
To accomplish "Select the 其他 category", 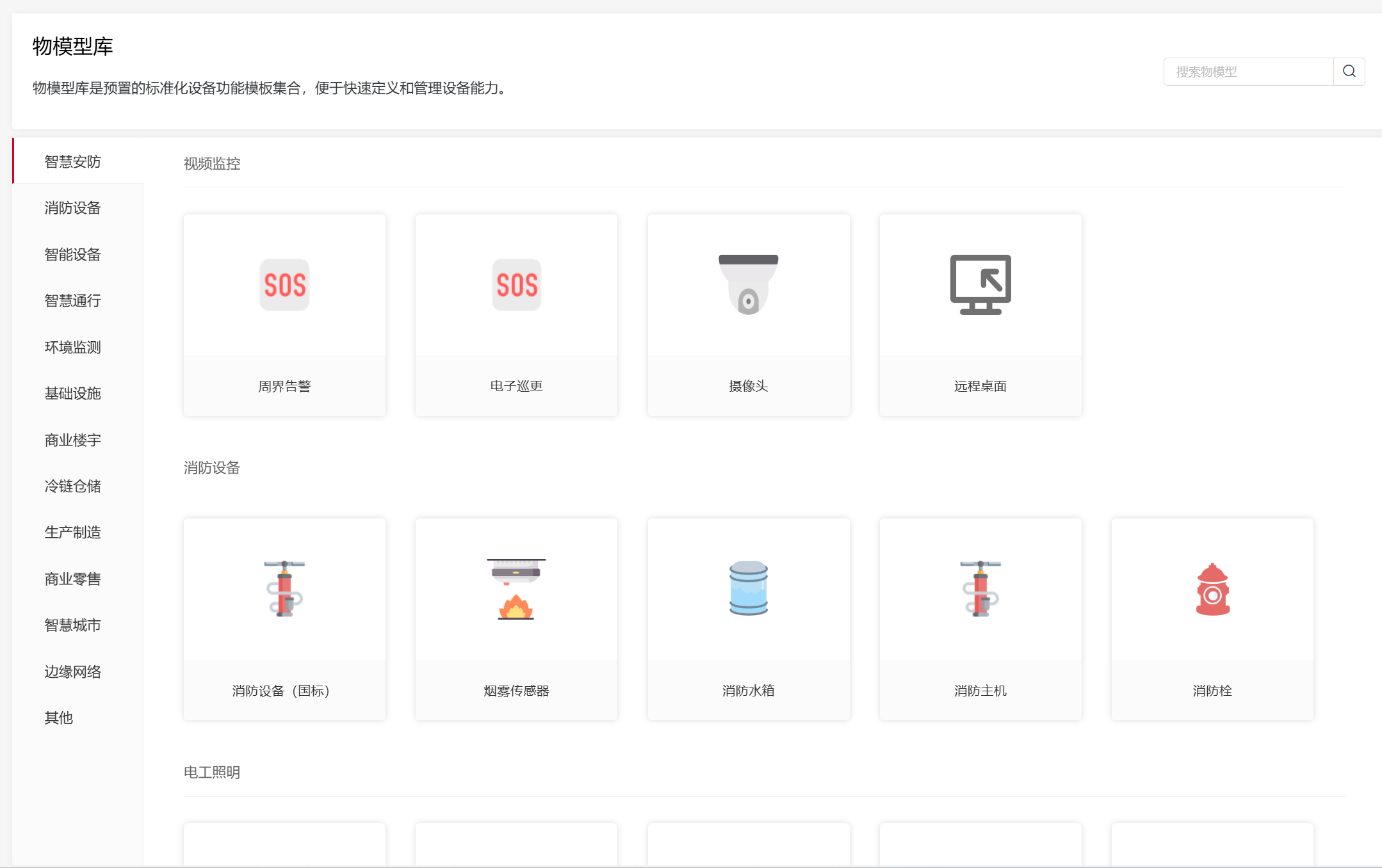I will pyautogui.click(x=77, y=718).
